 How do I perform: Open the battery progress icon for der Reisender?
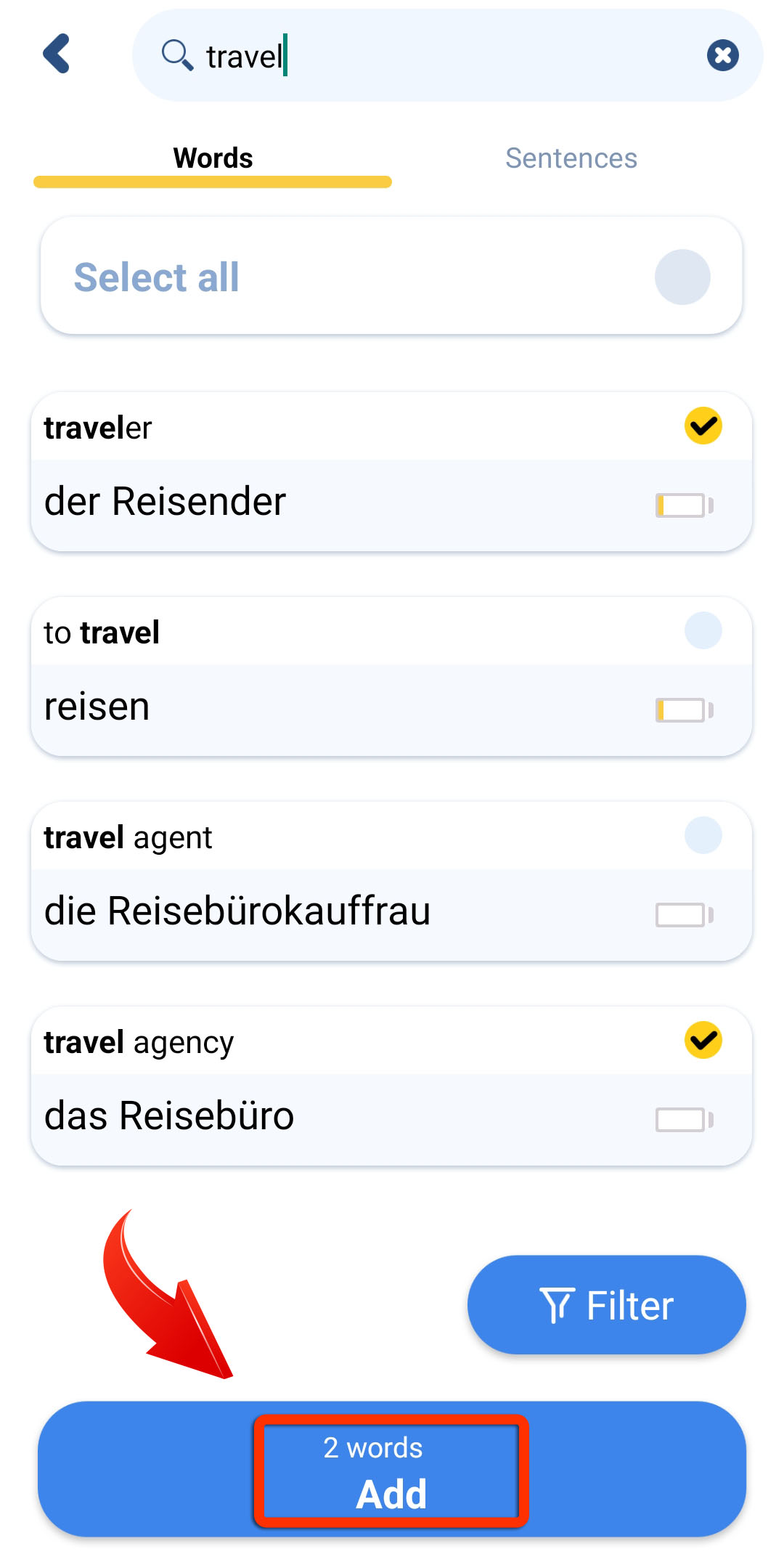point(684,505)
